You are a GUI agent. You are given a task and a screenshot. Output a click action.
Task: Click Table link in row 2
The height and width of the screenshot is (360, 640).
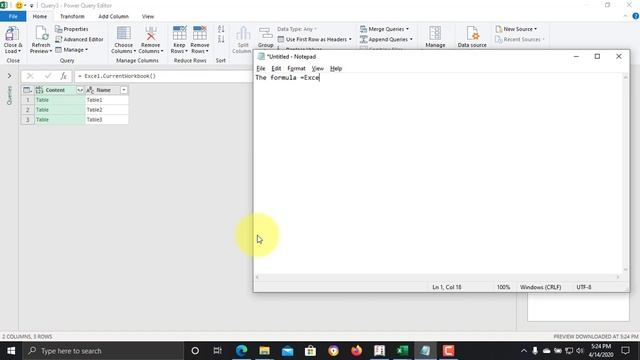point(42,110)
